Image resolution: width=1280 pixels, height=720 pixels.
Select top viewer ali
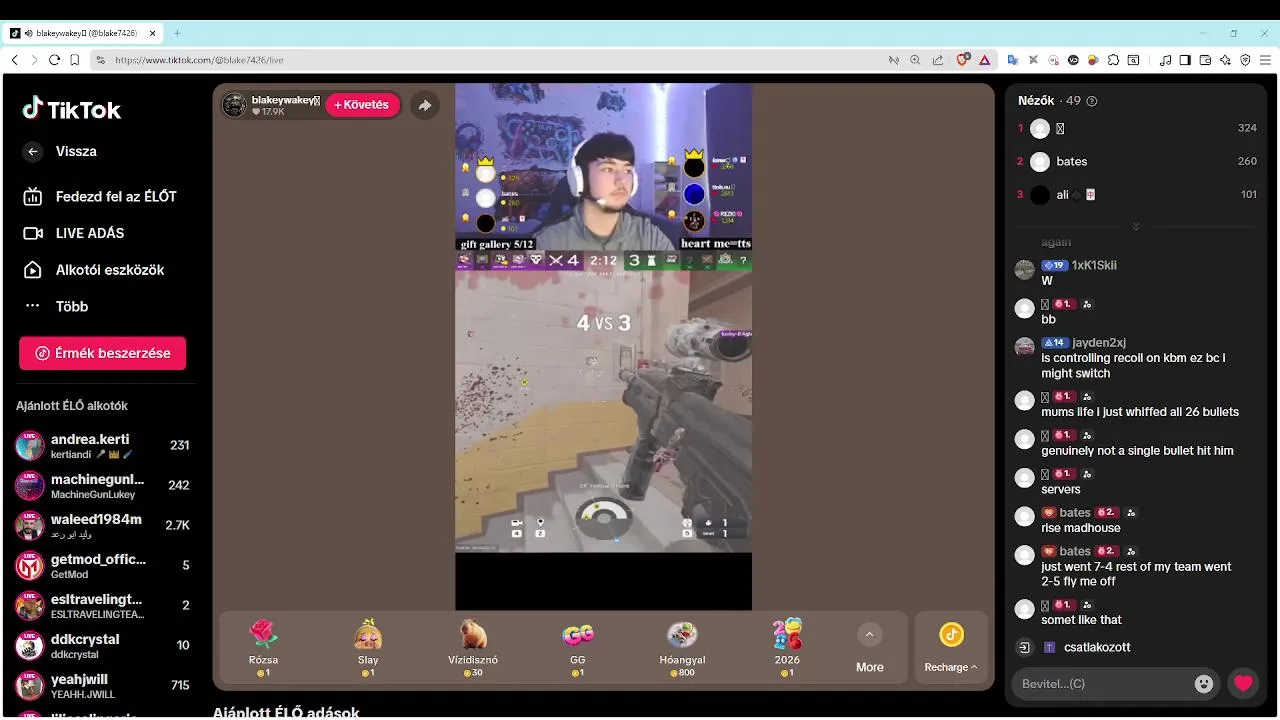coord(1136,194)
